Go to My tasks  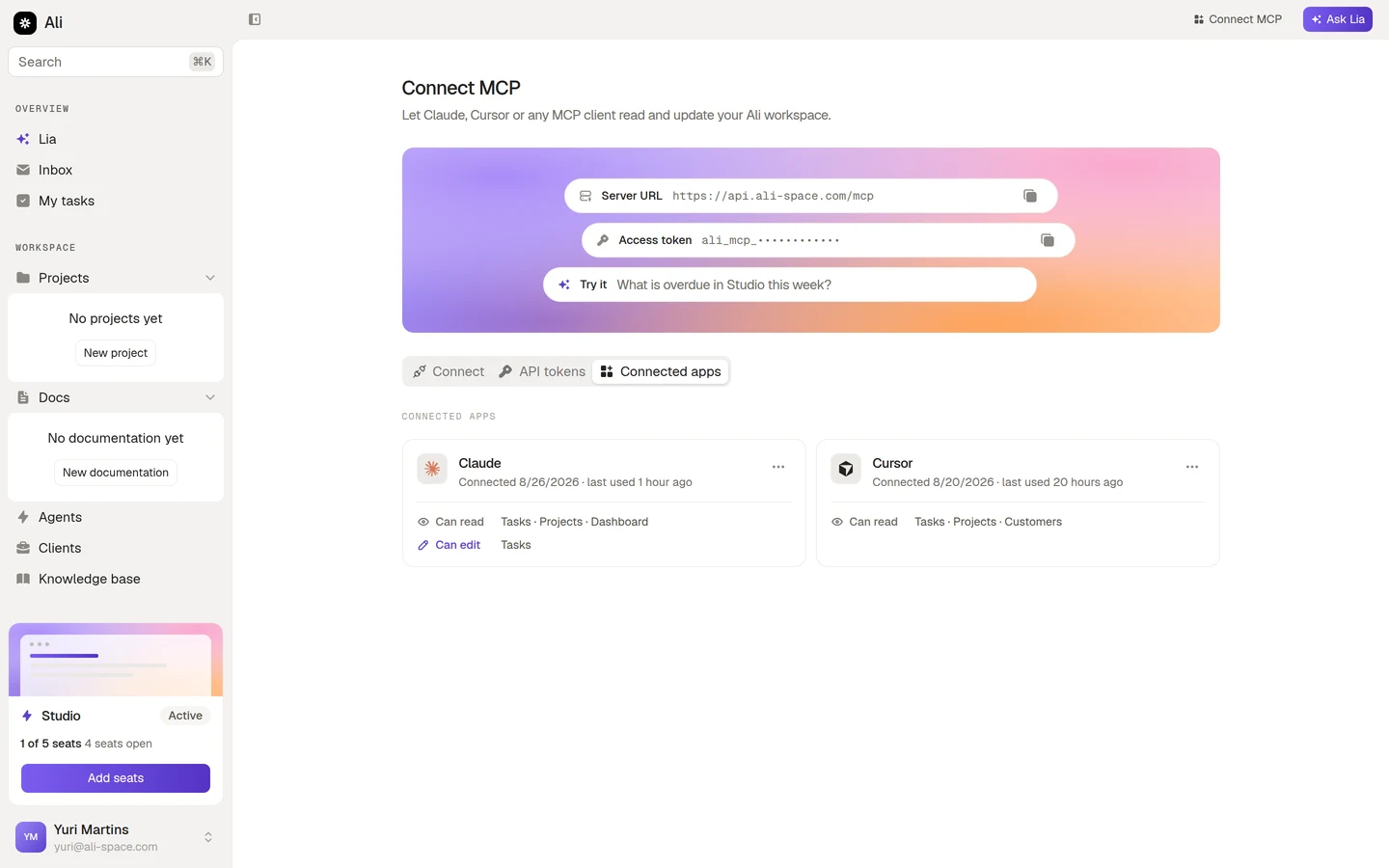click(x=116, y=201)
